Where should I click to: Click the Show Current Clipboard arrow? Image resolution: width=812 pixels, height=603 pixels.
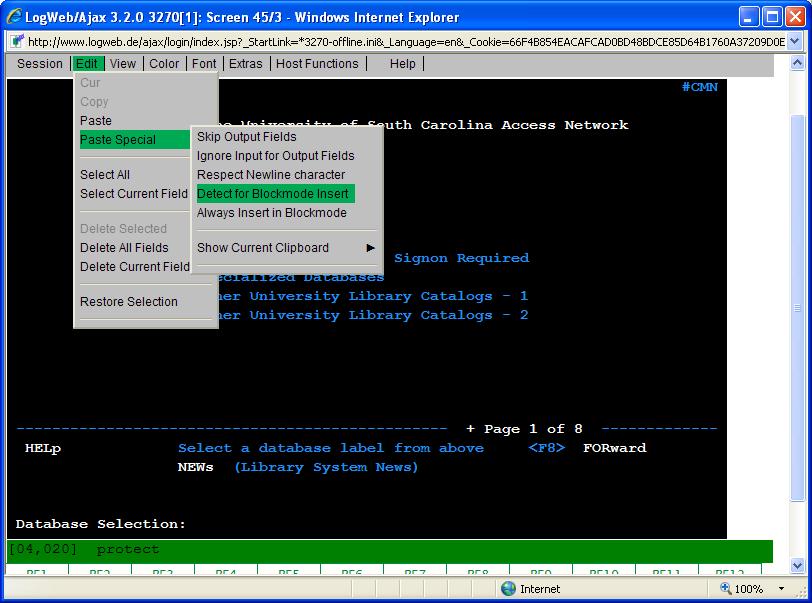(x=370, y=248)
